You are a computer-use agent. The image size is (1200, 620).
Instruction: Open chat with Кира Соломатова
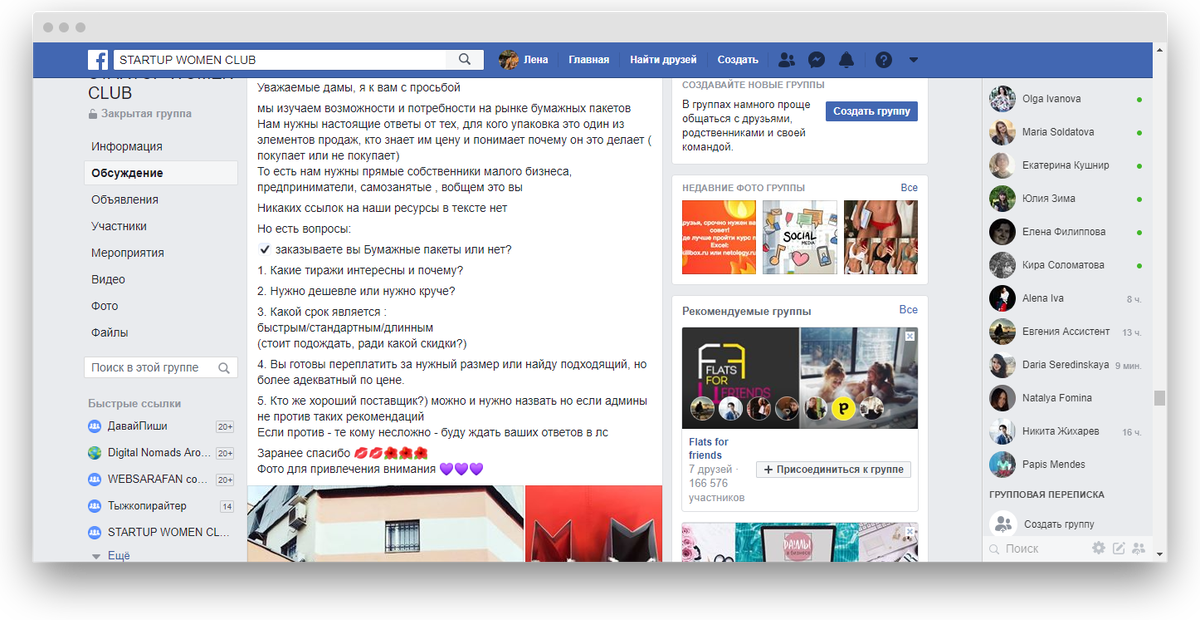1063,265
